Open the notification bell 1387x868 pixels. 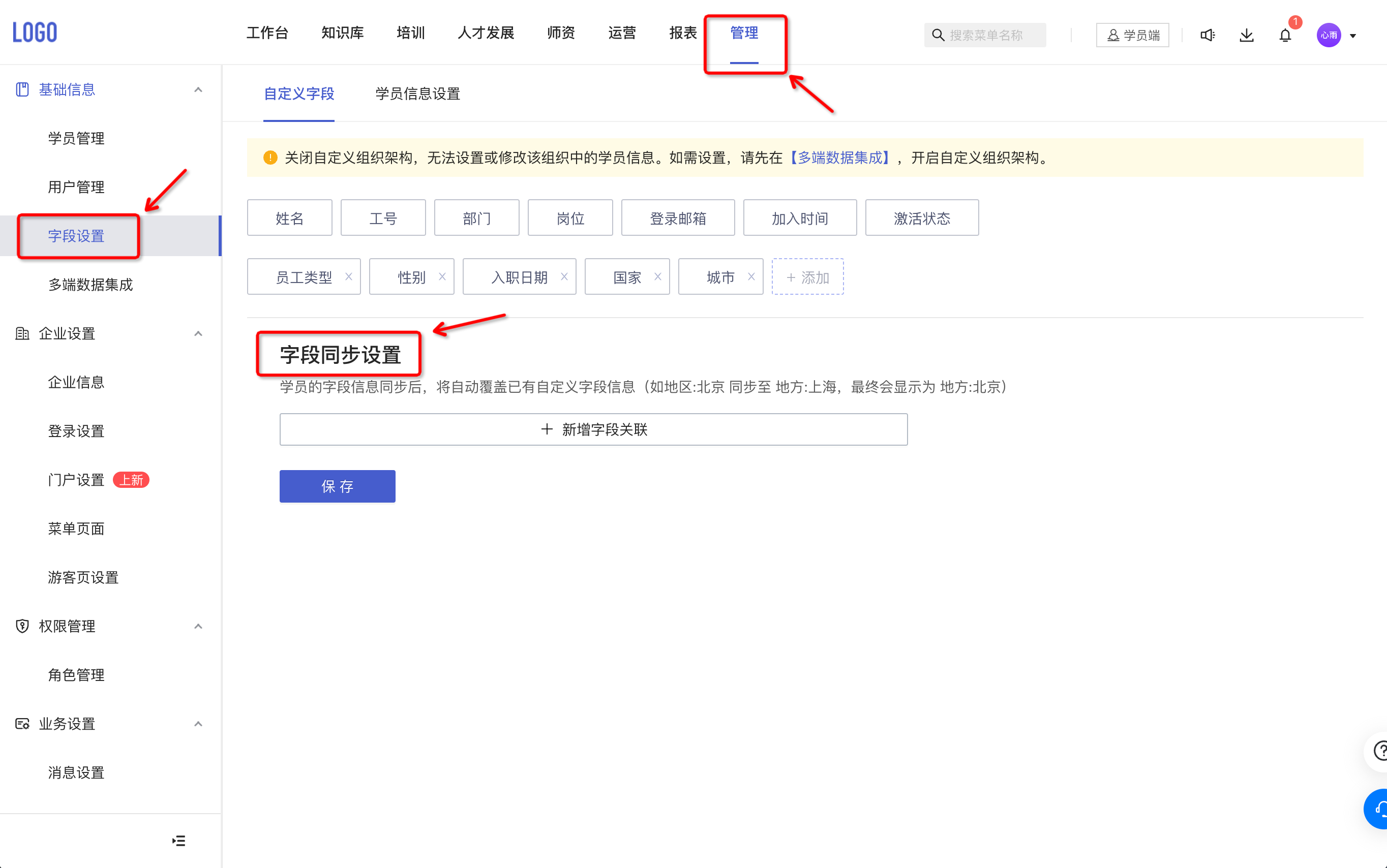[x=1285, y=35]
